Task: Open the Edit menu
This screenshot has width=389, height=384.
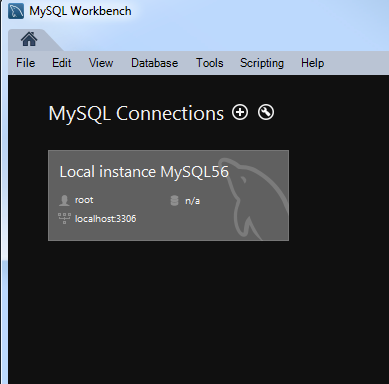Action: coord(62,63)
